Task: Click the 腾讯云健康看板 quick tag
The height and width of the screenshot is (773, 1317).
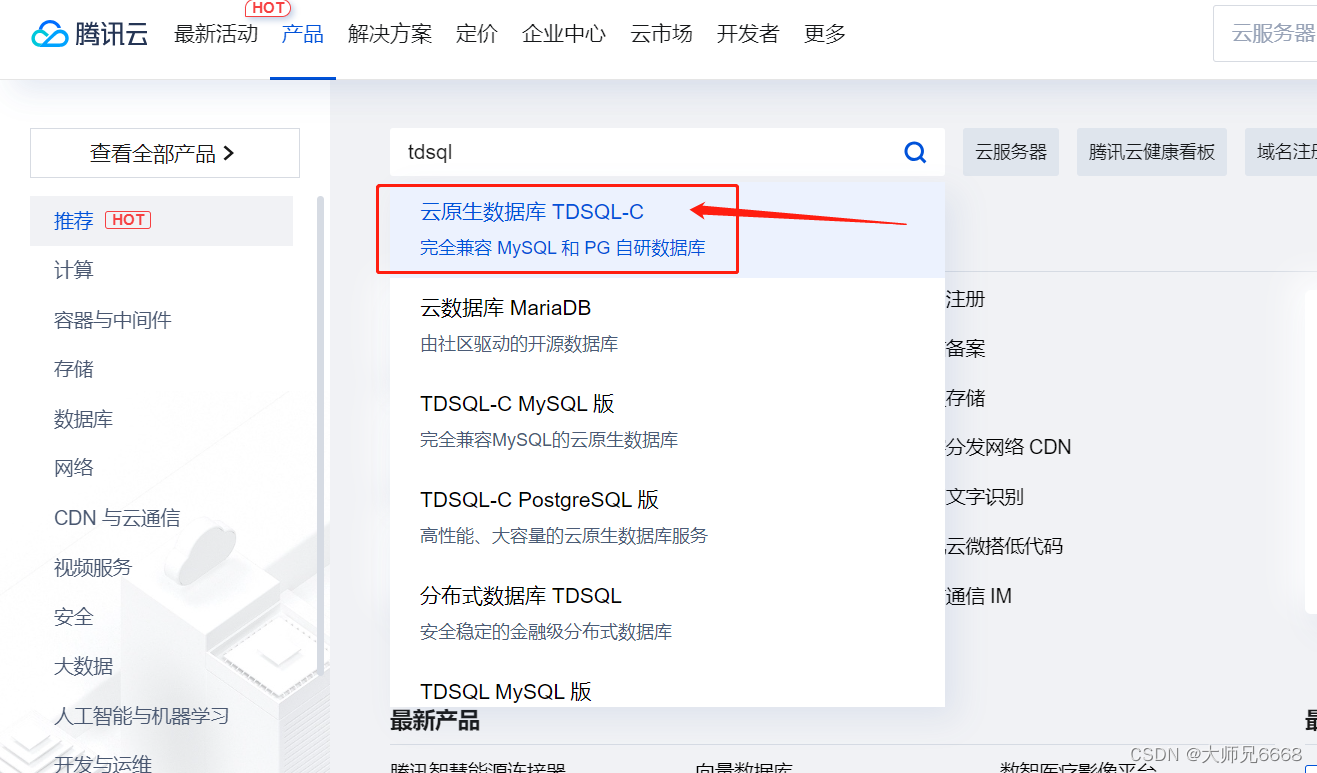Action: pos(1152,152)
